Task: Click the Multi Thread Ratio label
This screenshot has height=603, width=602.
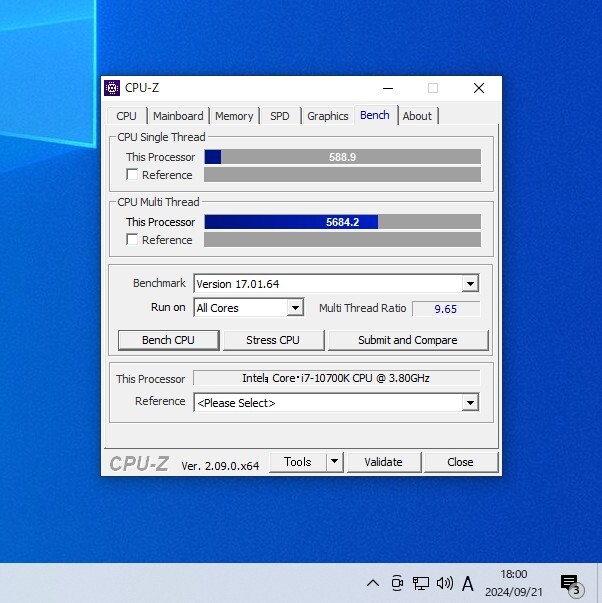Action: tap(363, 308)
